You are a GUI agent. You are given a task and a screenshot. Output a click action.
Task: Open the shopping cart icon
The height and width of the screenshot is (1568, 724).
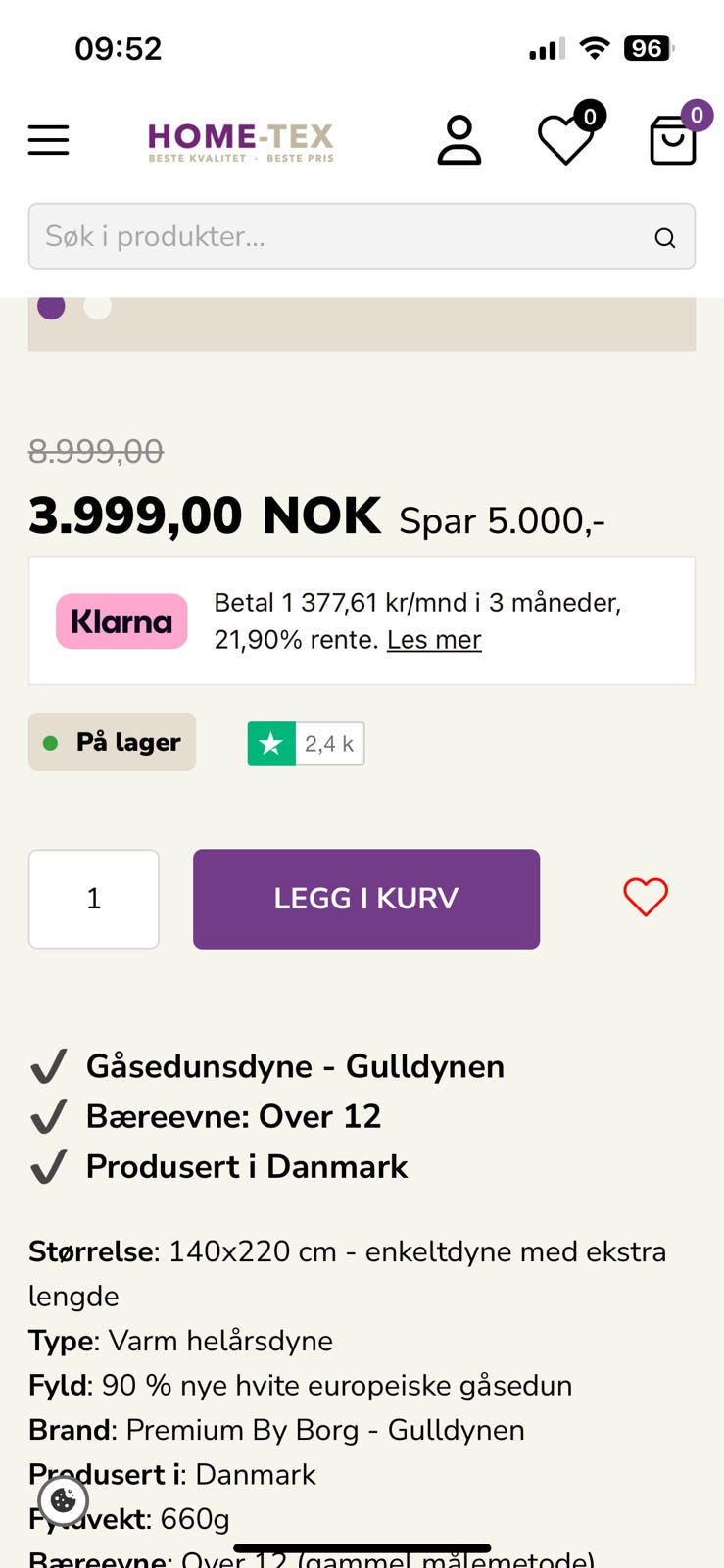[672, 142]
